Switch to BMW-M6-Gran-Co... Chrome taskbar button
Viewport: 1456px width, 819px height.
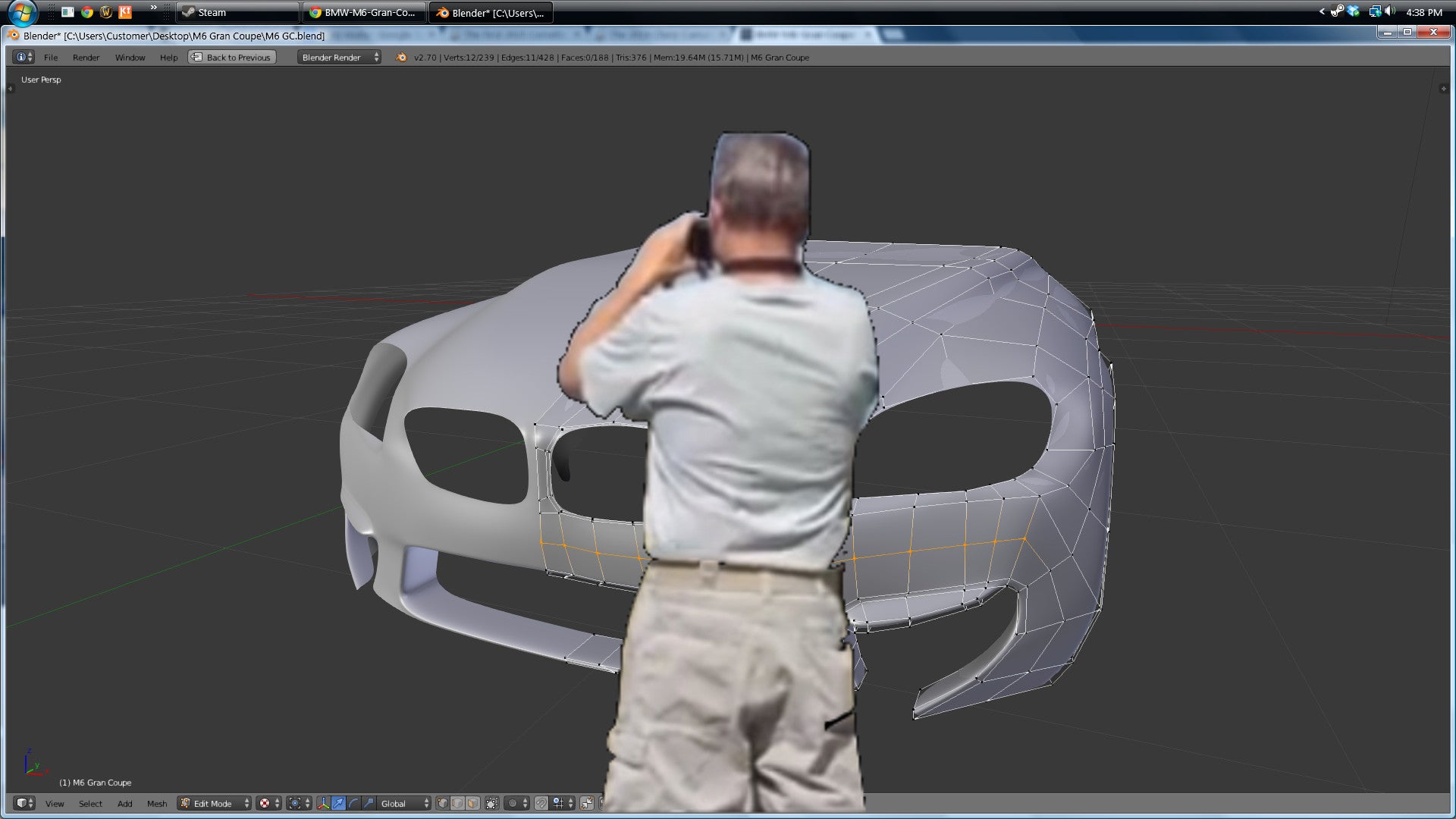pos(365,12)
